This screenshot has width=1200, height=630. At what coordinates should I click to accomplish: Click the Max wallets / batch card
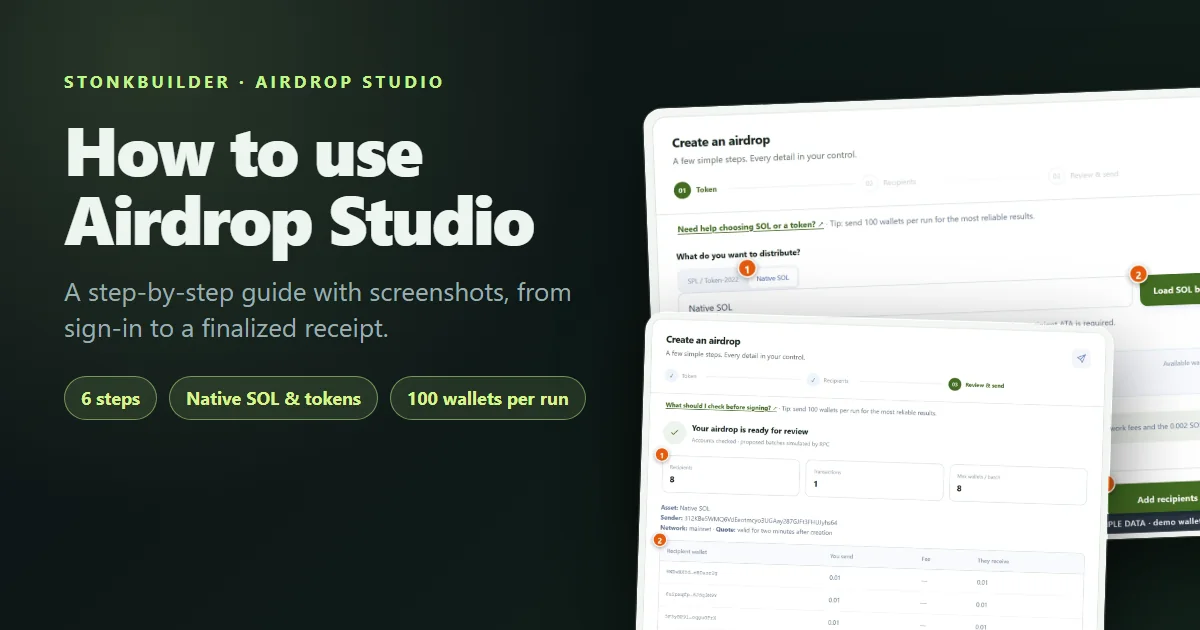(1018, 486)
